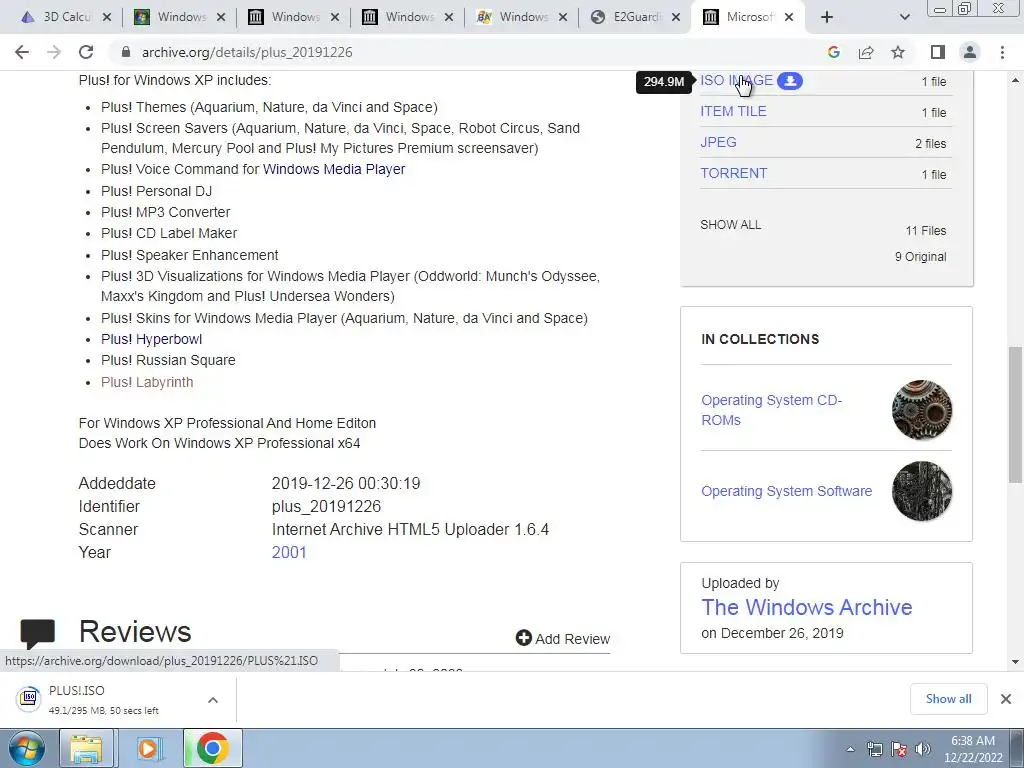Open the Chrome three-dot menu

(x=1002, y=52)
